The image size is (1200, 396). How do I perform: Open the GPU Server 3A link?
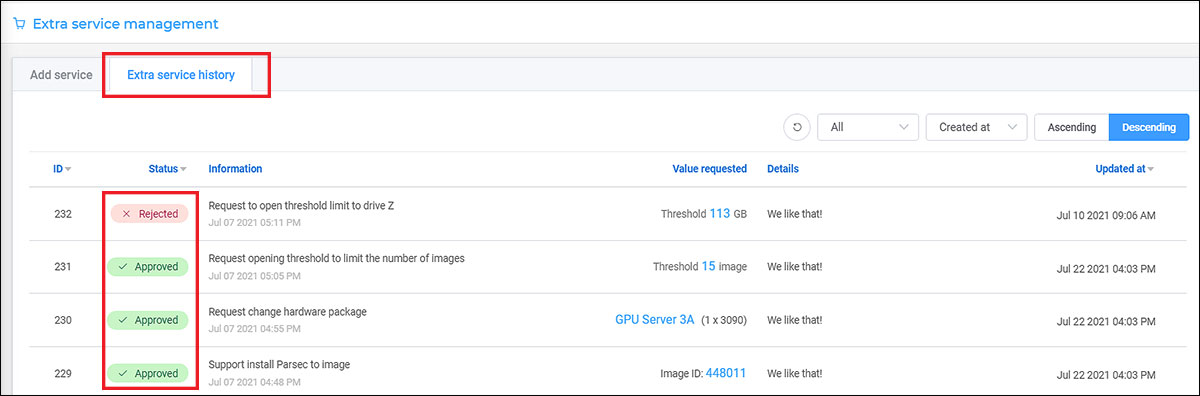tap(654, 320)
